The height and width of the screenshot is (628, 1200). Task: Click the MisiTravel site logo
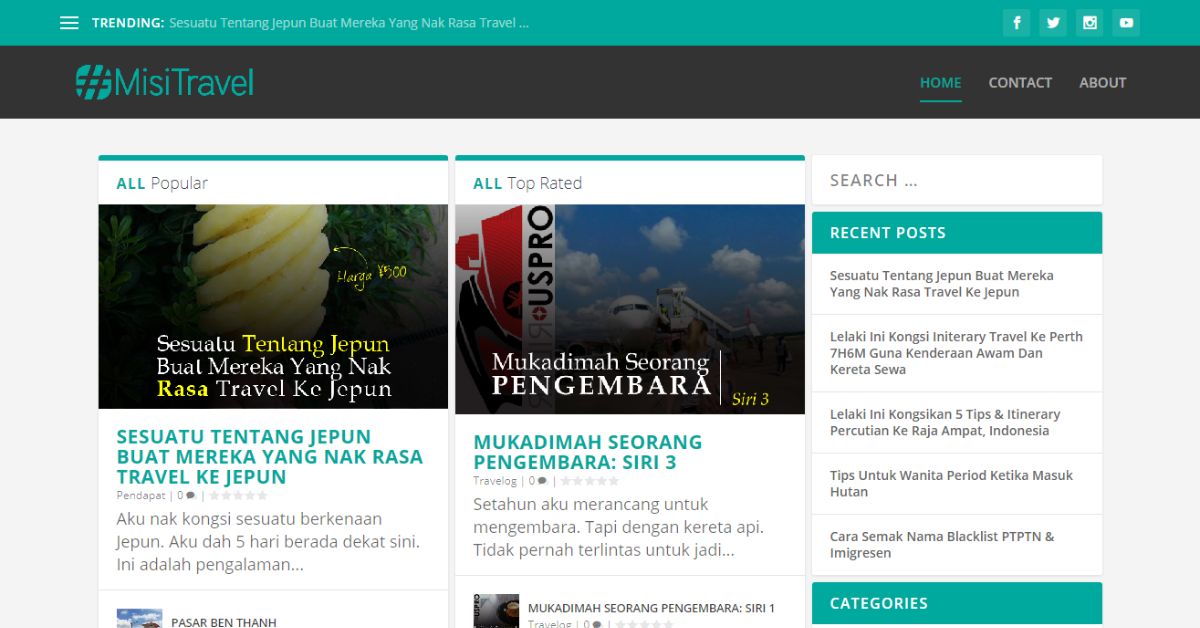[x=165, y=82]
